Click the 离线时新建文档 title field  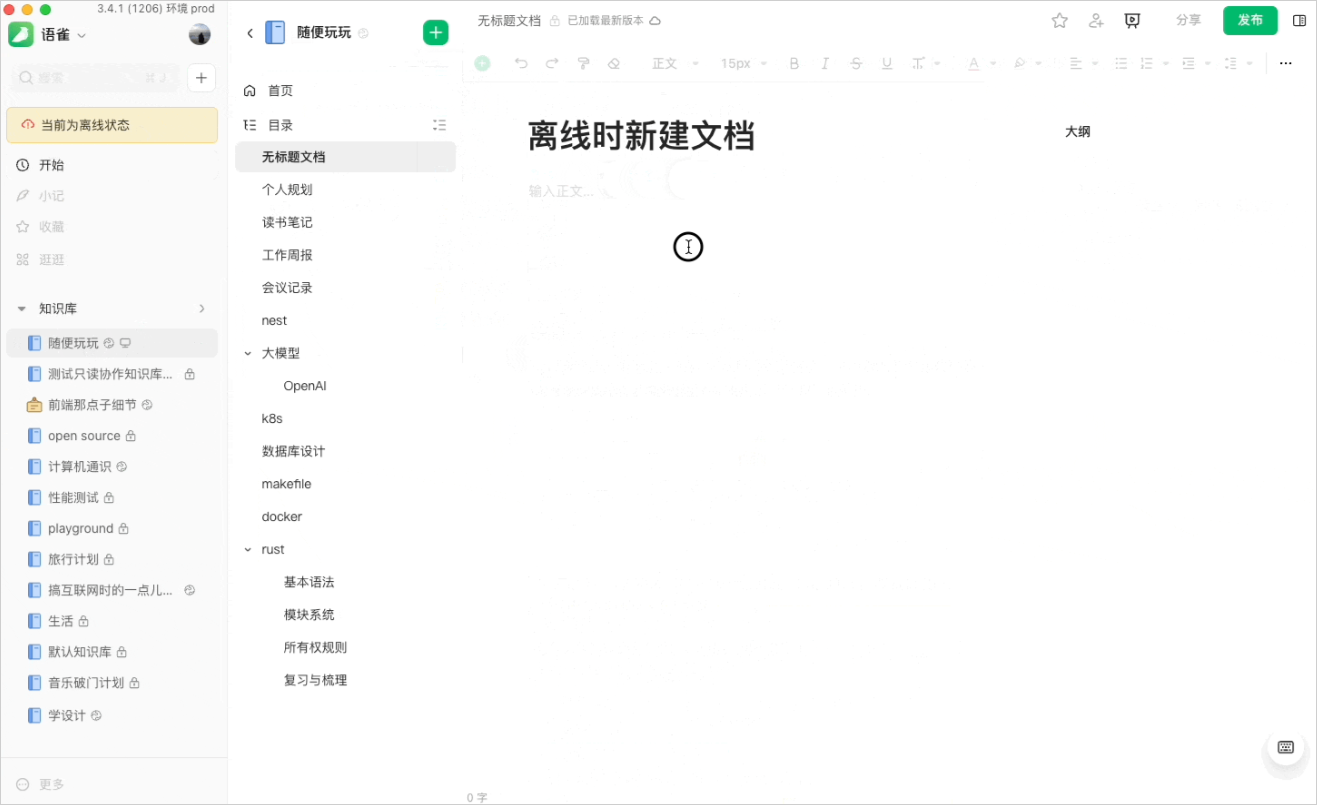click(641, 136)
